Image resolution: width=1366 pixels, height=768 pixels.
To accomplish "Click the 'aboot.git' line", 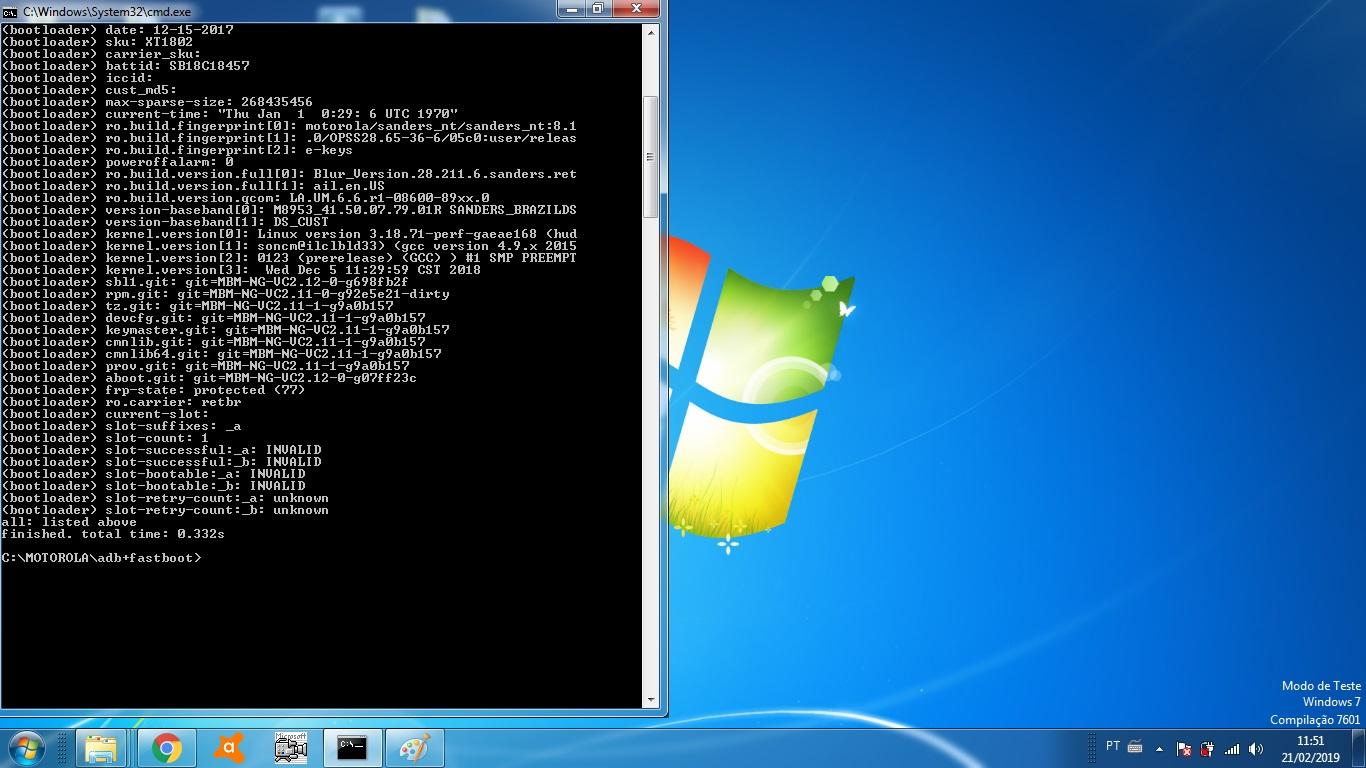I will pyautogui.click(x=209, y=378).
